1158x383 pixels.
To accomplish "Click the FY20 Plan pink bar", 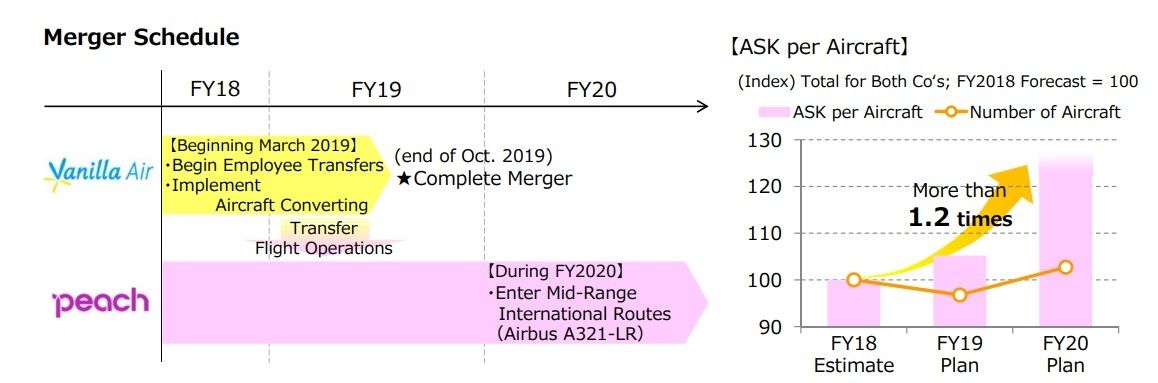I will click(1065, 241).
